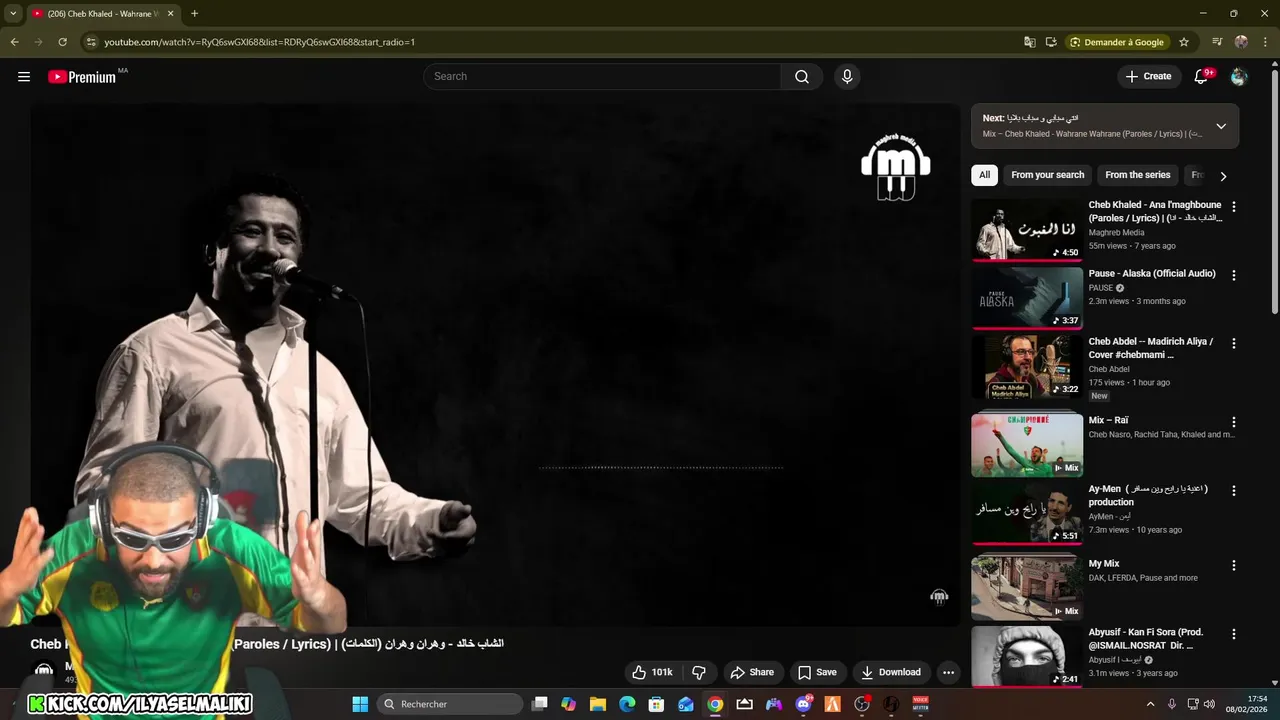Image resolution: width=1280 pixels, height=720 pixels.
Task: Open File Explorer from the taskbar
Action: (598, 704)
